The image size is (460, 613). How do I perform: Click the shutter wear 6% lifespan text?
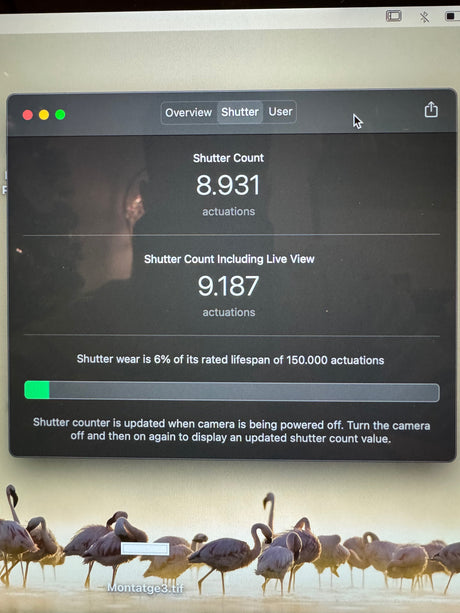click(x=230, y=359)
